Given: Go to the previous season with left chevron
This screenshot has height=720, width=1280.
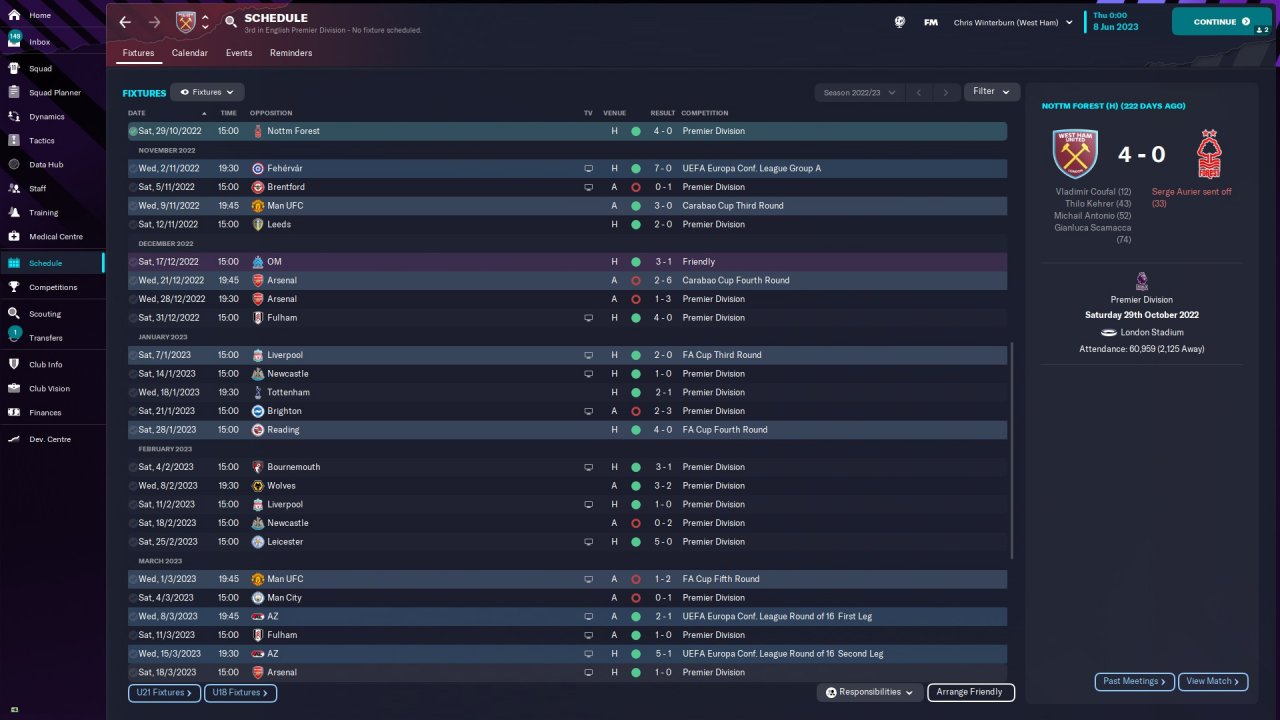Looking at the screenshot, I should coord(919,92).
